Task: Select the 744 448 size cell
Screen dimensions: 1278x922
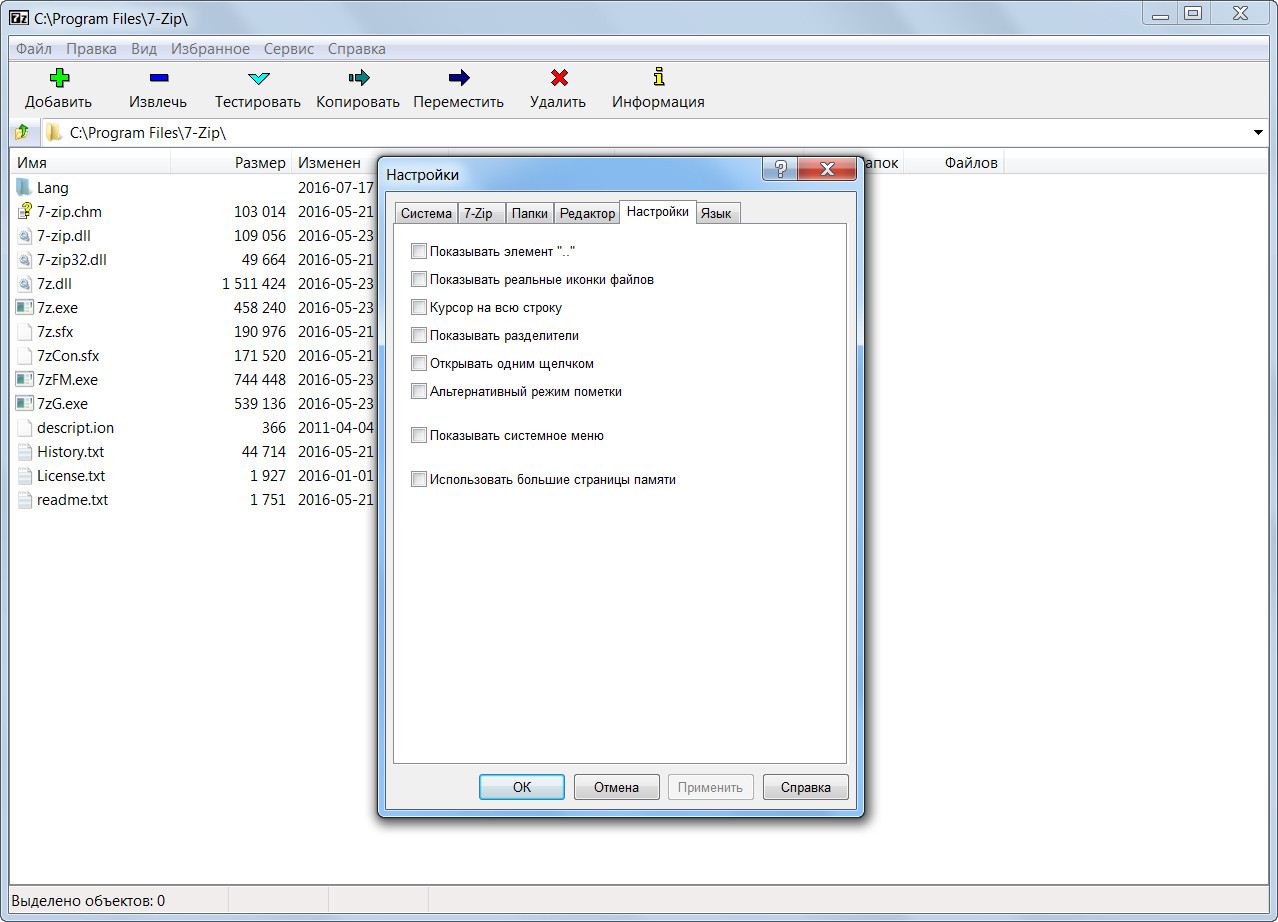Action: point(259,379)
